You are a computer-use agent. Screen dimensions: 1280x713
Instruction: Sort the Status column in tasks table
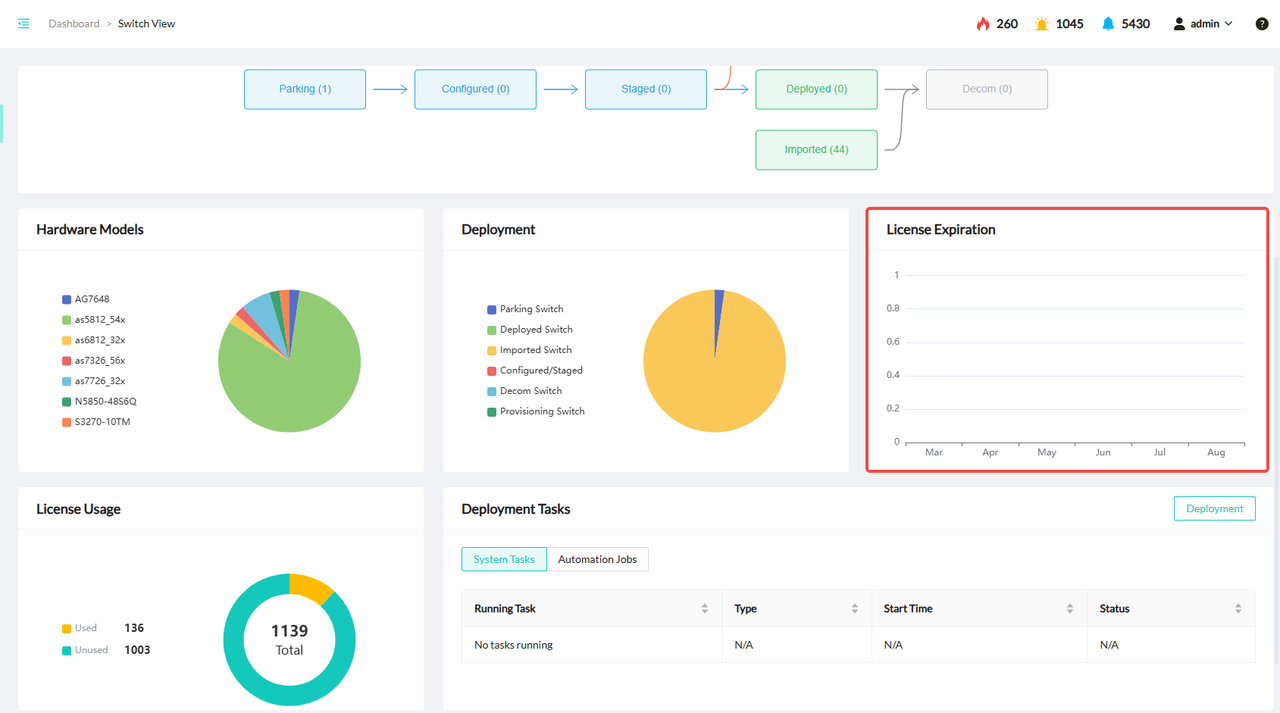coord(1238,609)
